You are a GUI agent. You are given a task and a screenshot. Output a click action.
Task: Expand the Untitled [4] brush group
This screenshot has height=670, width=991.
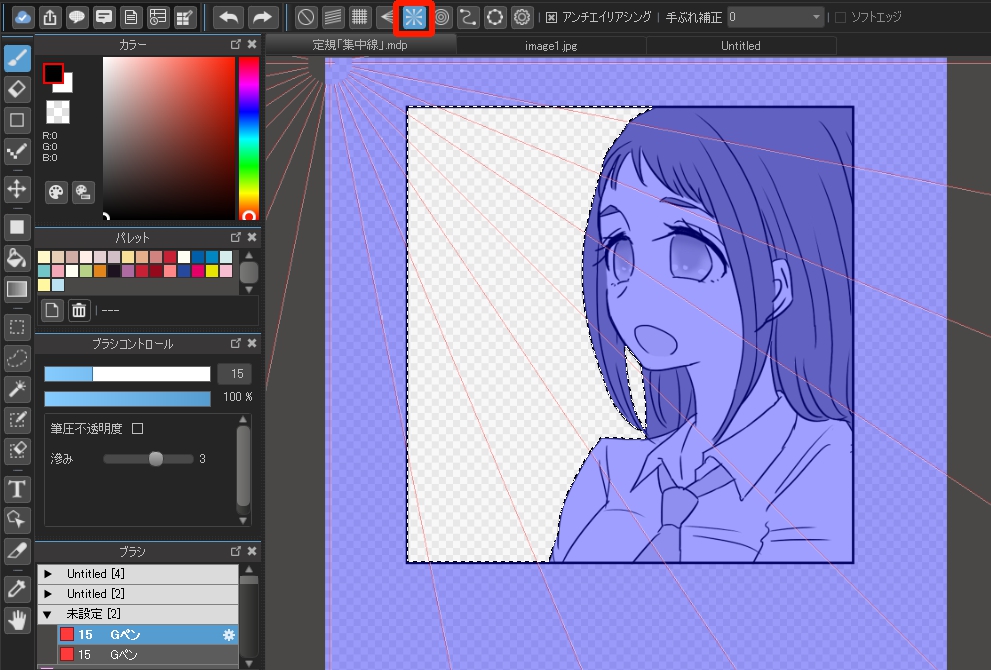coord(47,574)
